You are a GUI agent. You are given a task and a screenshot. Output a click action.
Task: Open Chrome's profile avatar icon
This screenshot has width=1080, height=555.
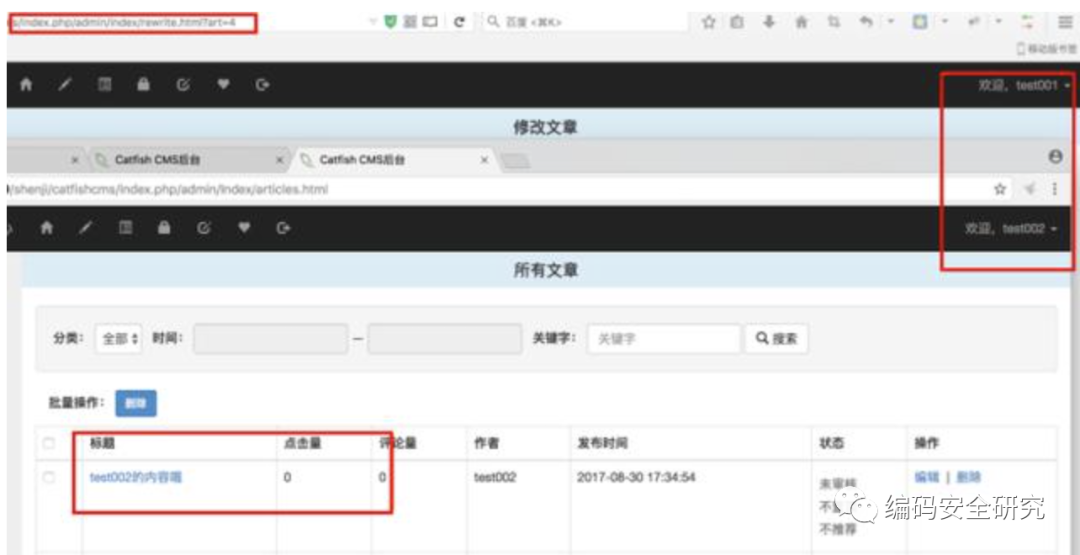1055,157
